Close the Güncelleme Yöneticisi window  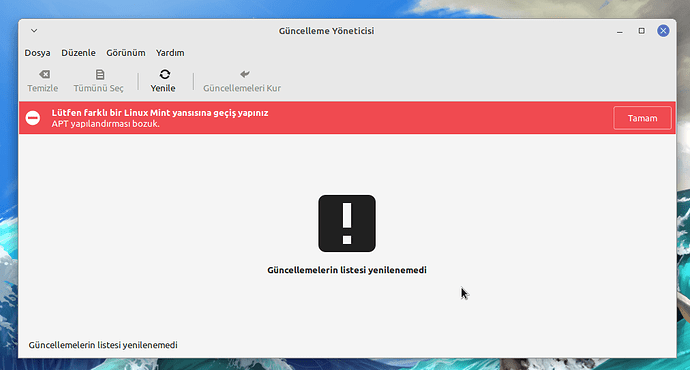coord(663,31)
